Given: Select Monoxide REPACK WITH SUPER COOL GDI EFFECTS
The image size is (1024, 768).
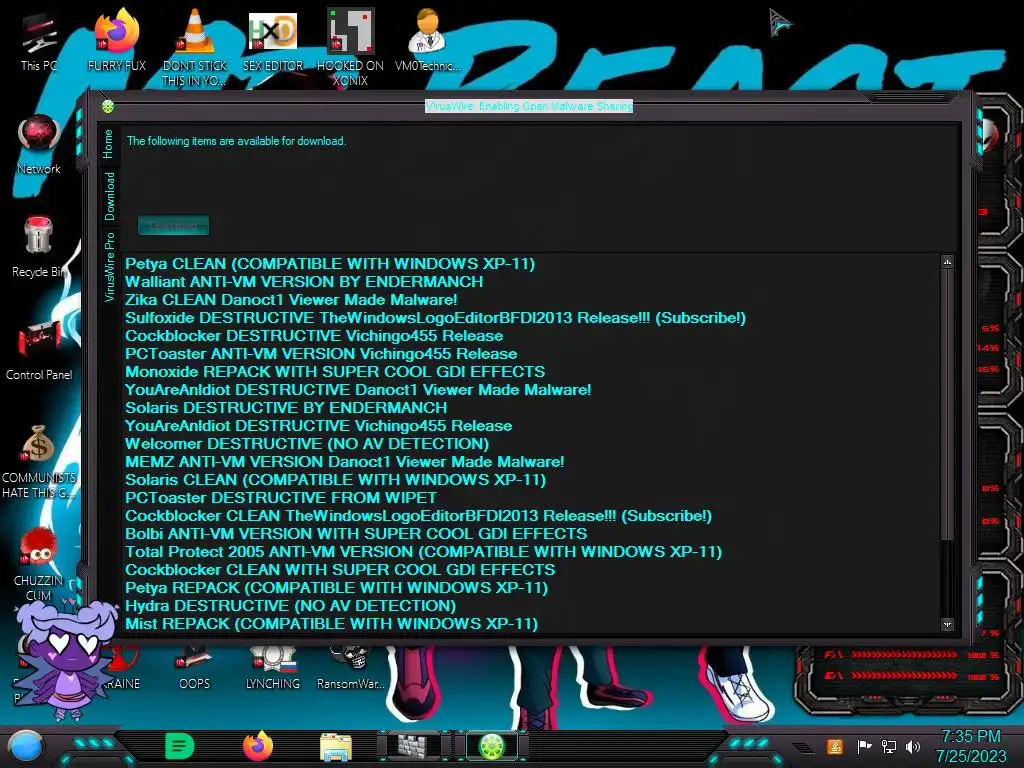Looking at the screenshot, I should point(335,372).
